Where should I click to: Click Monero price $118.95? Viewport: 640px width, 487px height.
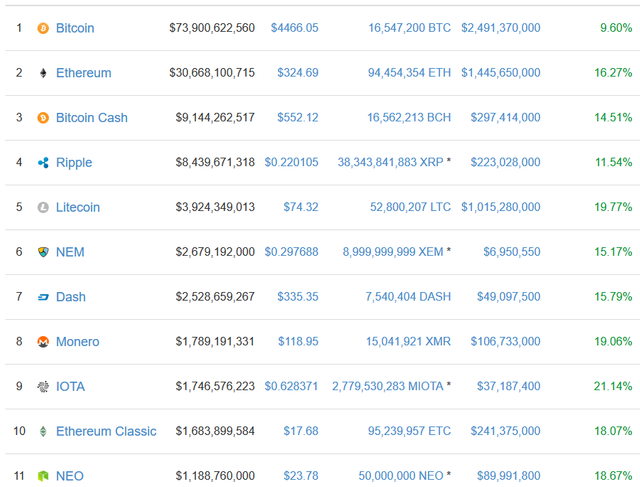click(x=298, y=341)
